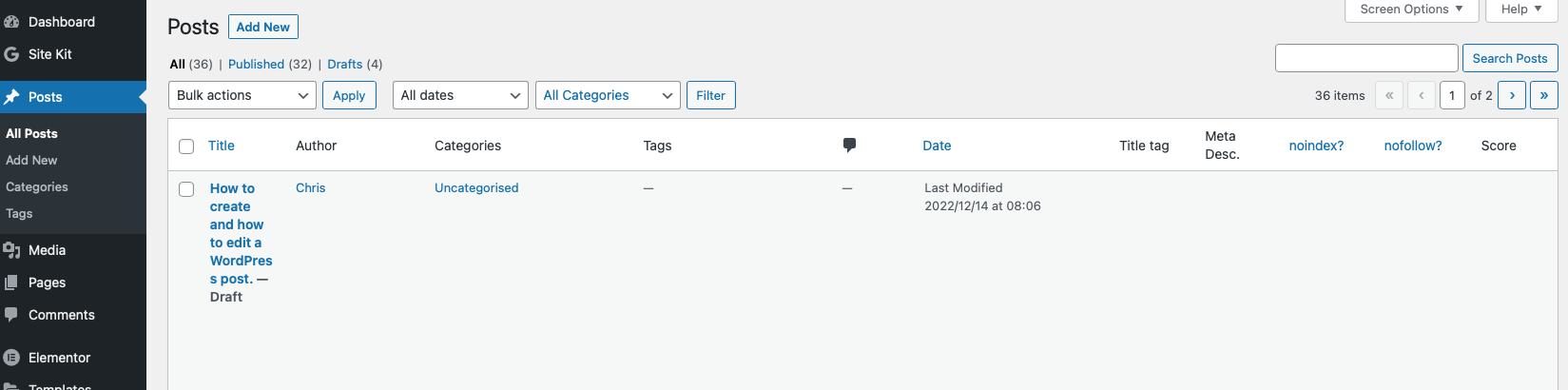Toggle the select all posts checkbox

[x=186, y=146]
